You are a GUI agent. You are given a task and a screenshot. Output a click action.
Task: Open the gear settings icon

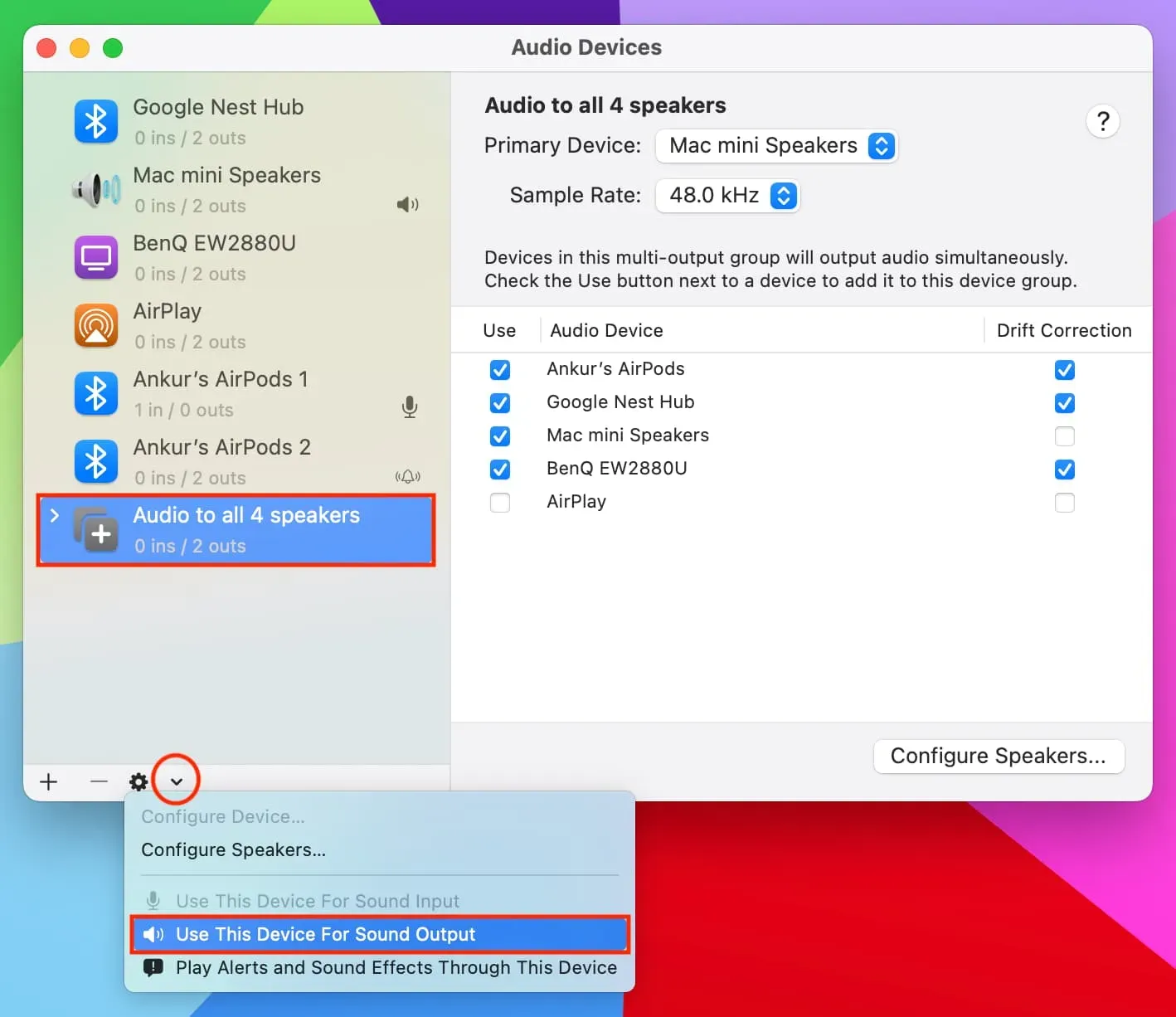pos(138,781)
